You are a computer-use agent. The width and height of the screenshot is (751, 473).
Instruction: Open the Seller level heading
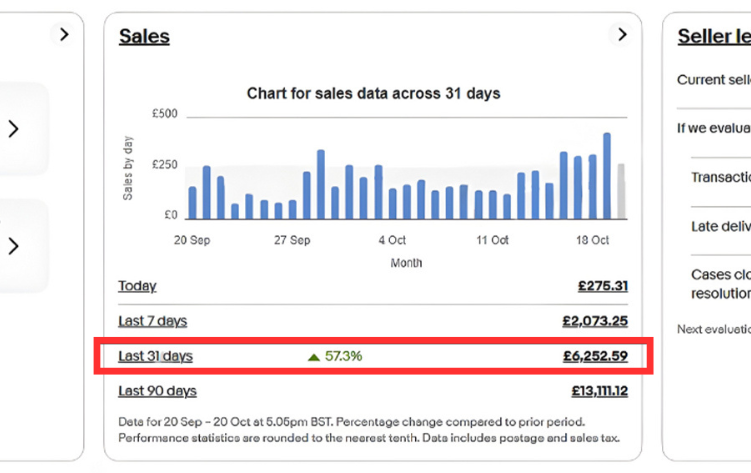click(x=714, y=37)
